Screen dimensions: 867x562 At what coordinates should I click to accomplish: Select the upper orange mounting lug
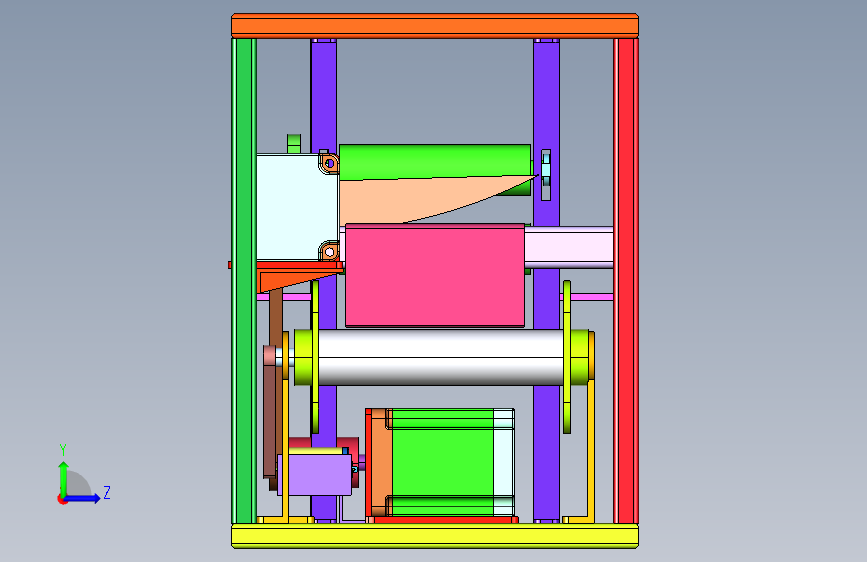(329, 163)
